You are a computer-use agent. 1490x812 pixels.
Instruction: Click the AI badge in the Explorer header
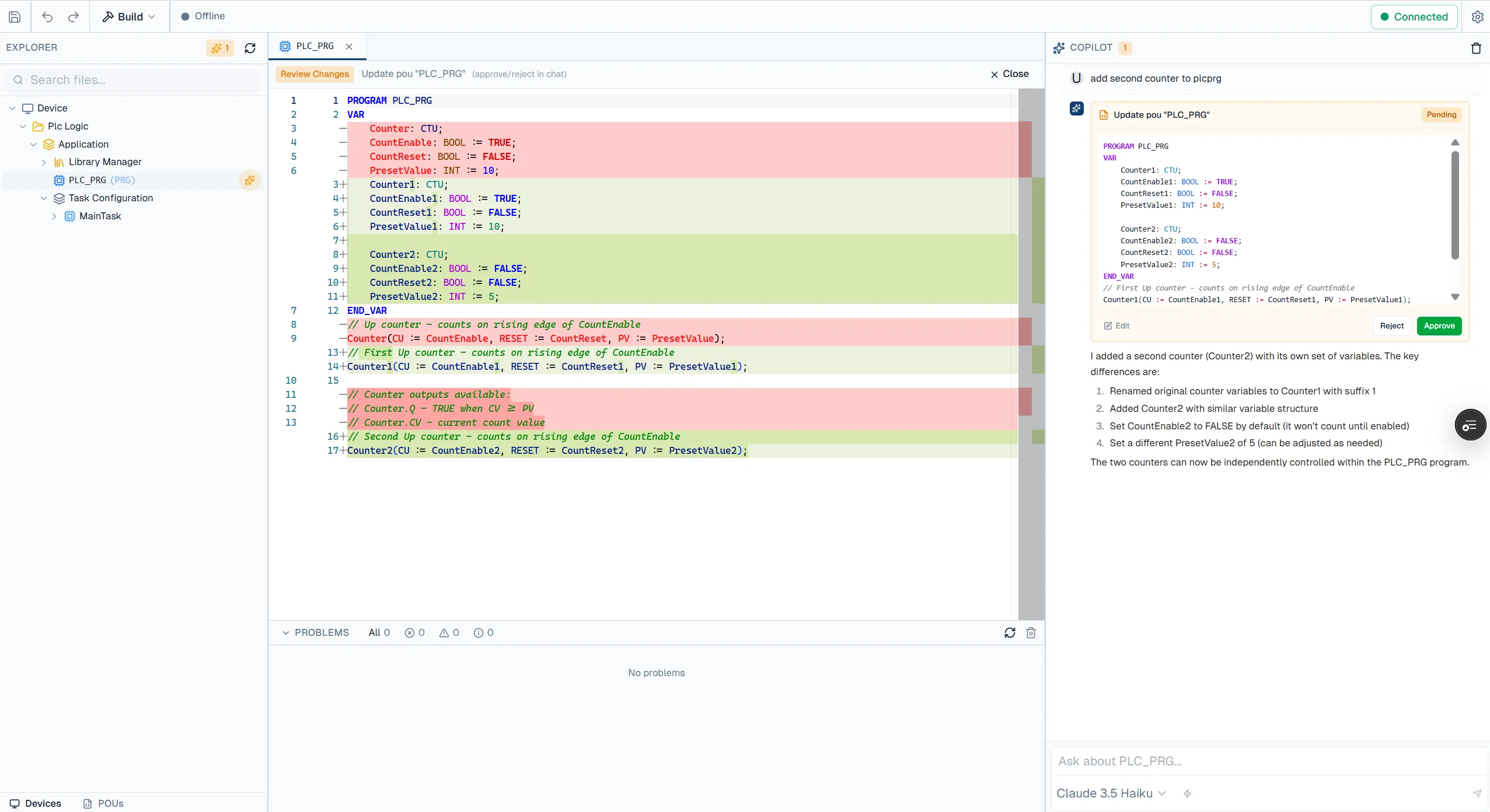[220, 48]
